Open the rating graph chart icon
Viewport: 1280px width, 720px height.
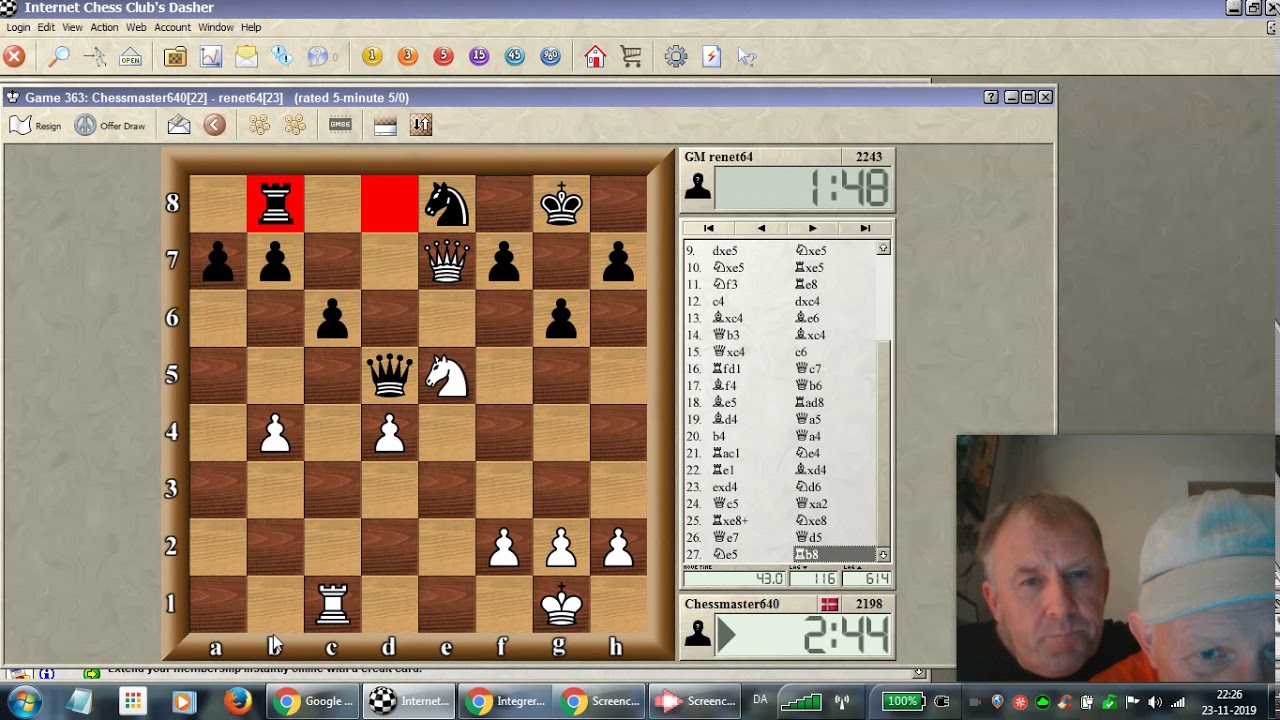pos(211,57)
